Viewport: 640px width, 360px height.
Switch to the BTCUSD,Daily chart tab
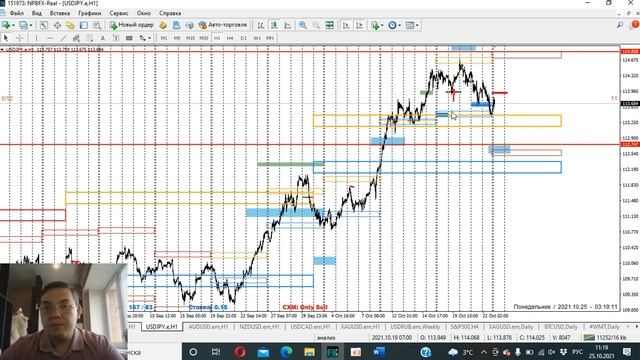pos(561,327)
